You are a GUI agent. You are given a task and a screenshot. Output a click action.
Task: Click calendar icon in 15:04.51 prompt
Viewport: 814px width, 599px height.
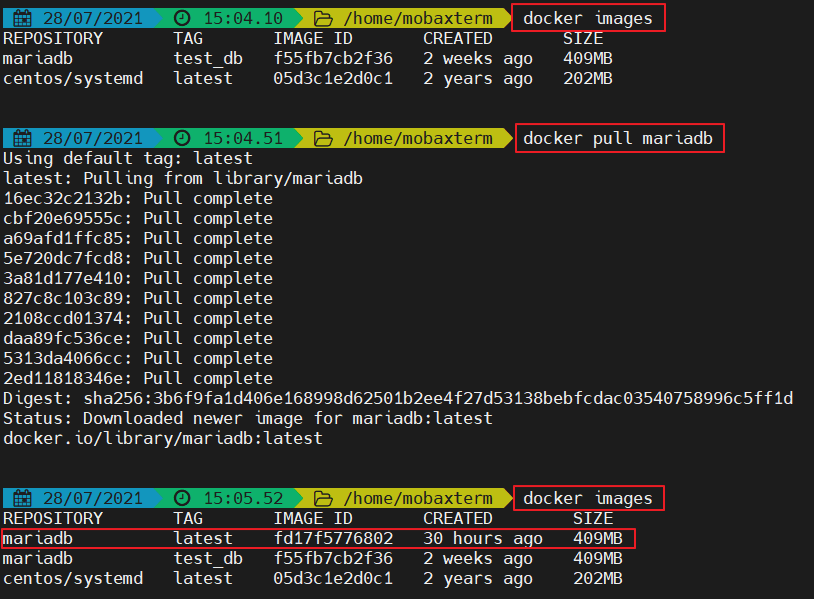(x=22, y=139)
